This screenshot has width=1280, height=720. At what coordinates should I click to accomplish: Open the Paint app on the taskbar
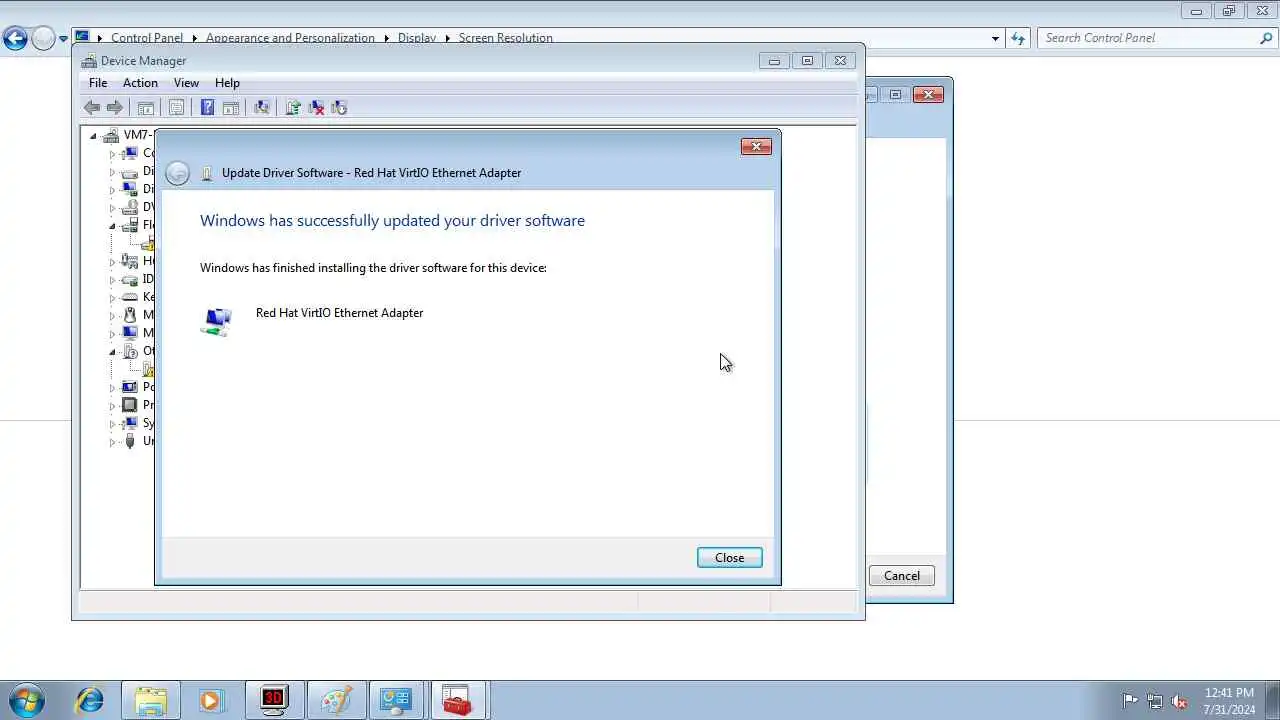click(335, 700)
